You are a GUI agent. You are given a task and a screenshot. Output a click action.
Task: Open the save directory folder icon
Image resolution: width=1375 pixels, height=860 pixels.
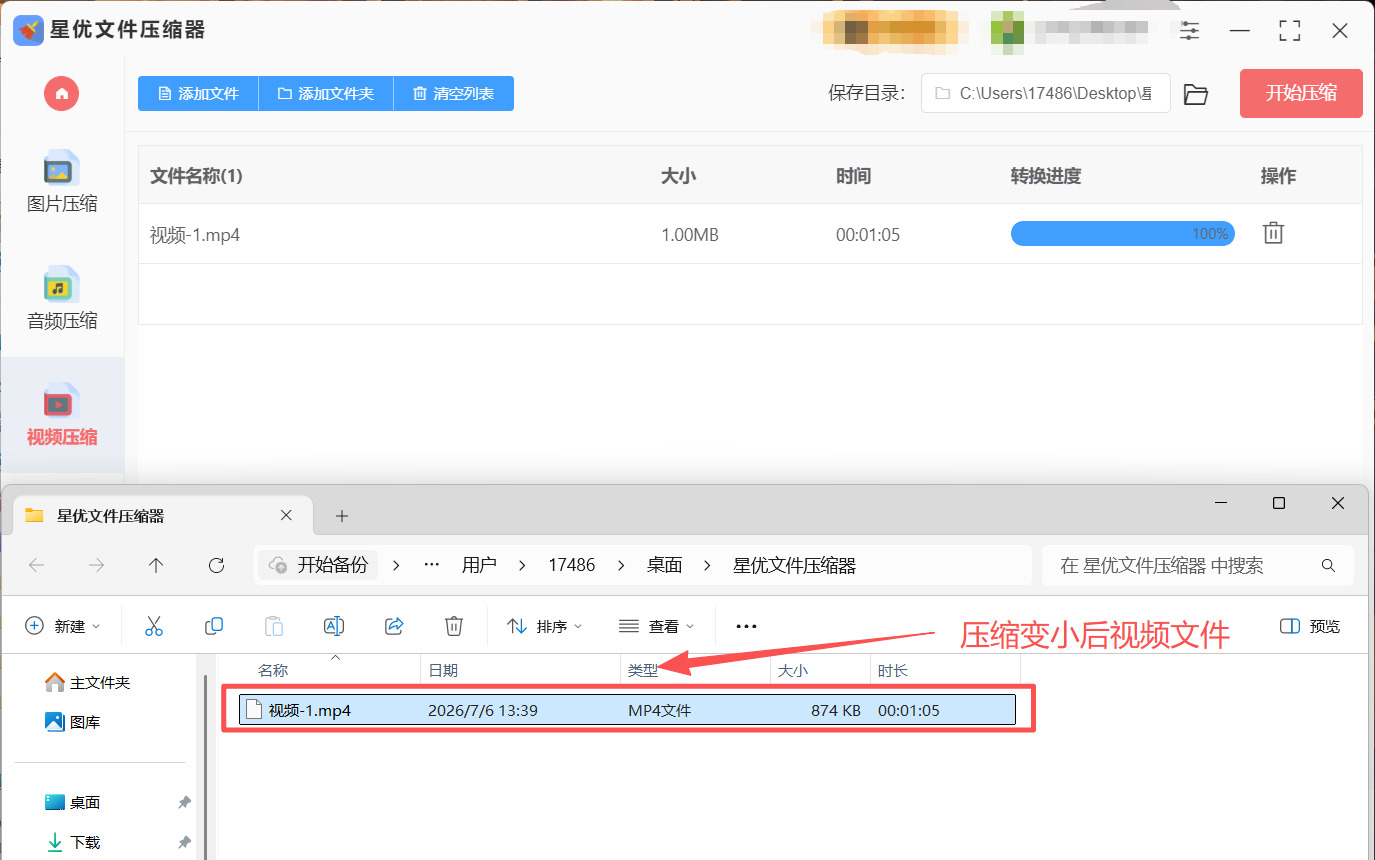(x=1196, y=94)
